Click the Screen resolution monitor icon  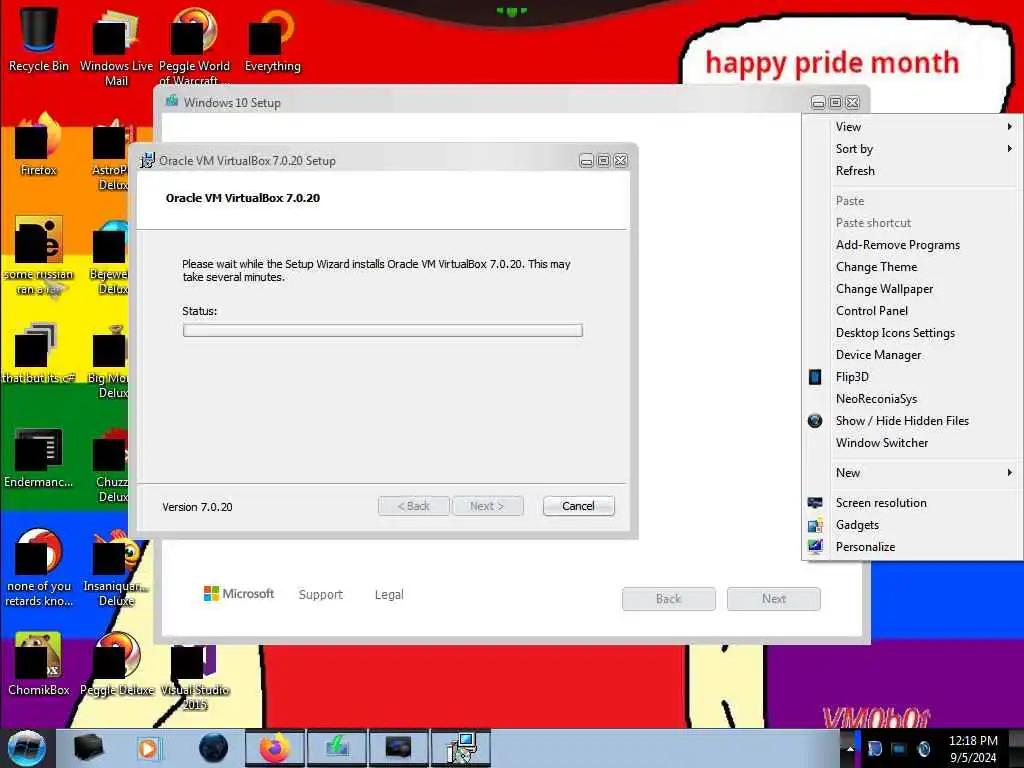[815, 503]
